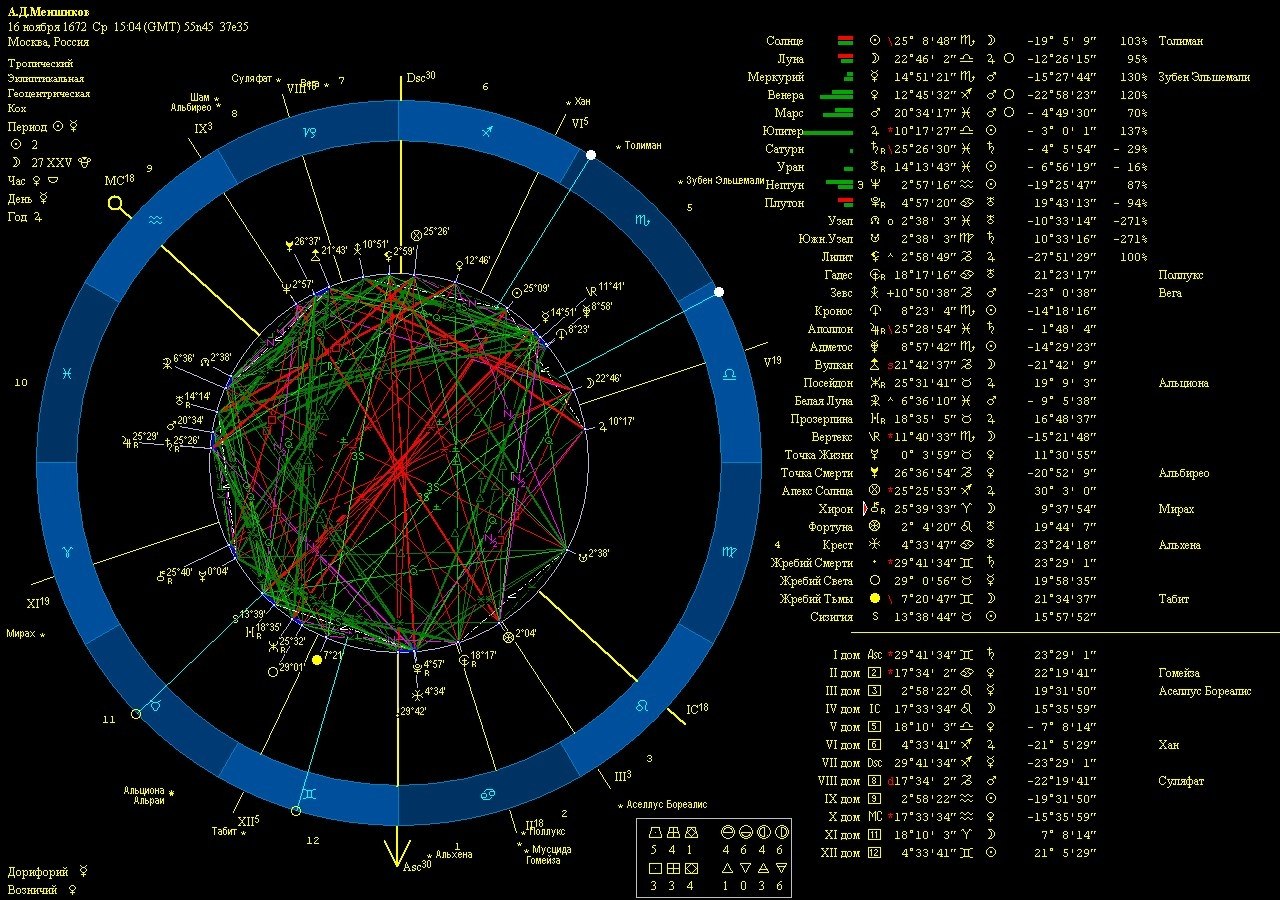Click the yellow dot in Жребий Тьмы row
Screen dimensions: 1280x900
click(875, 599)
